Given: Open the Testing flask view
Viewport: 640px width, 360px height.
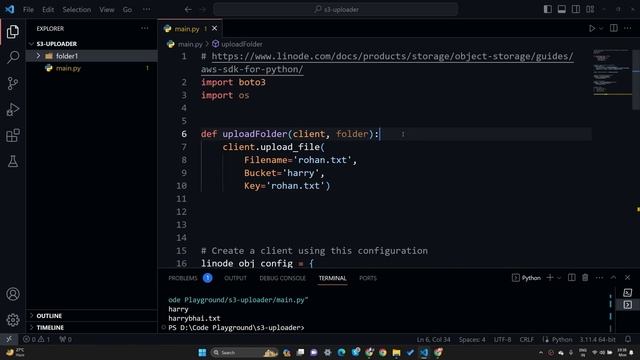Looking at the screenshot, I should [x=13, y=162].
